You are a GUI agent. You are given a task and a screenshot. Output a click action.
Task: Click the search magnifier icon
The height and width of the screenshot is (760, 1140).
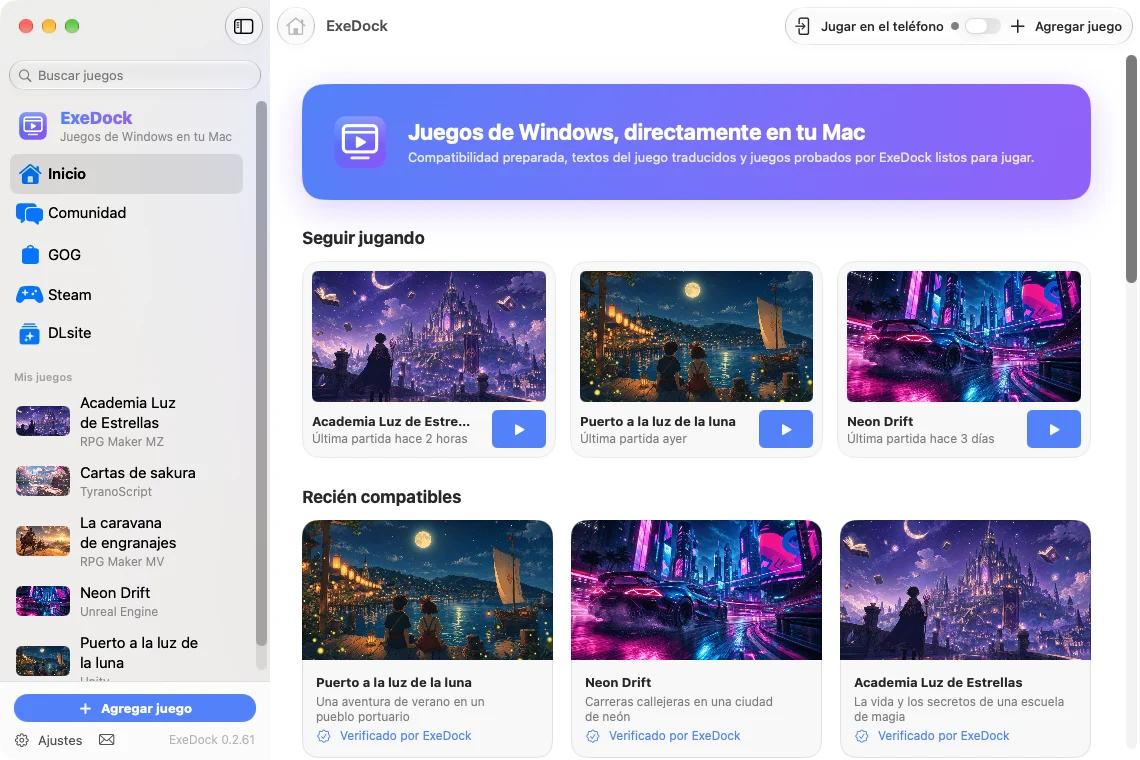coord(25,76)
